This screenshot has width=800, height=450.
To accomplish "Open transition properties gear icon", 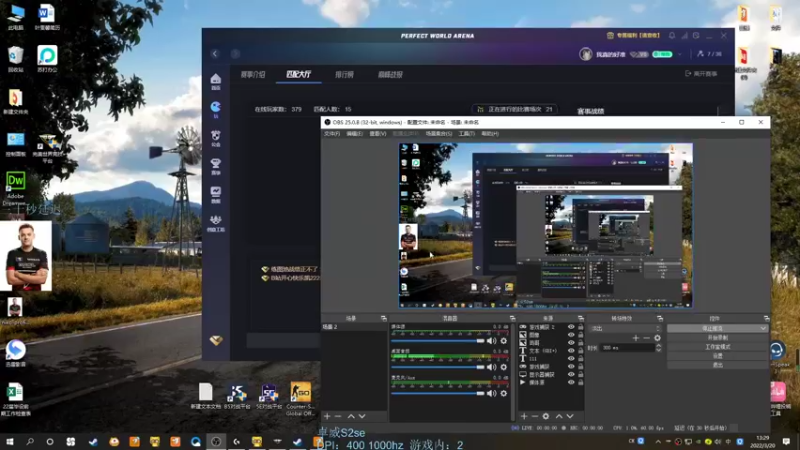I will [x=657, y=338].
